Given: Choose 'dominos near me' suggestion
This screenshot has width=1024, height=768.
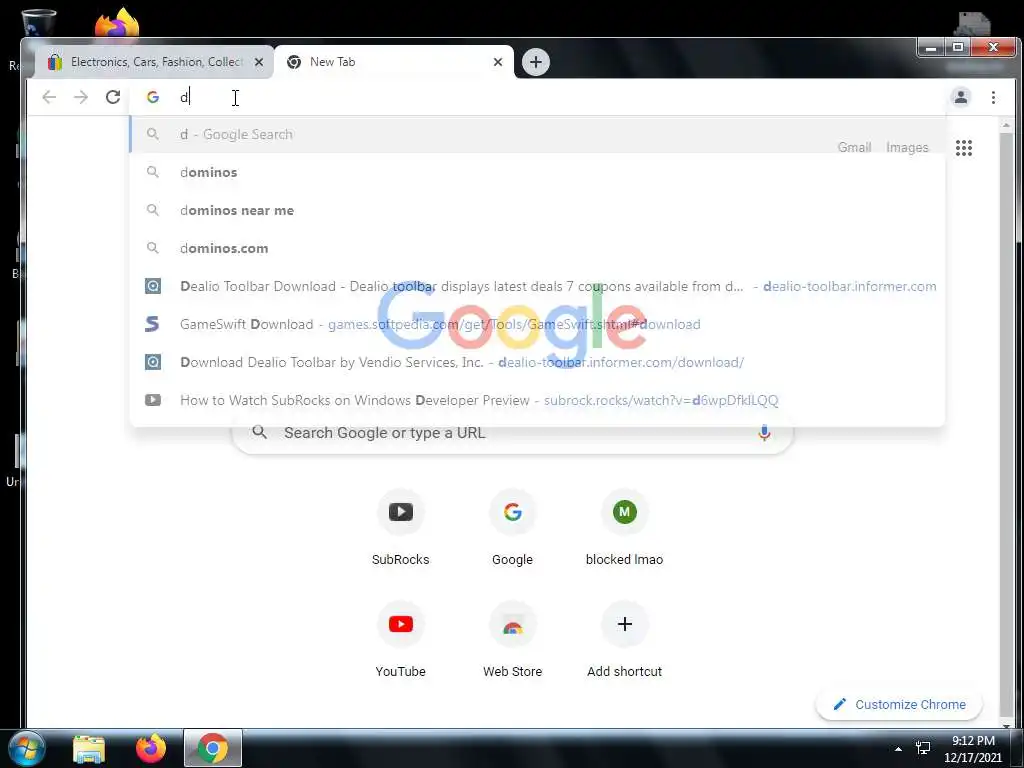Looking at the screenshot, I should pos(537,210).
